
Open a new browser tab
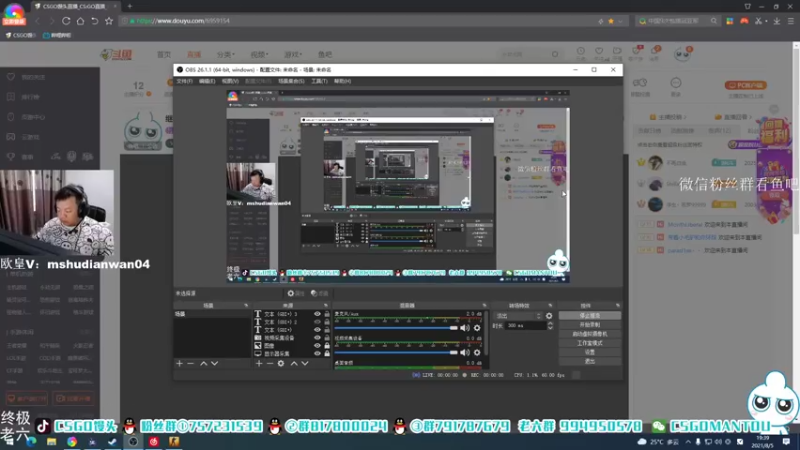click(130, 6)
